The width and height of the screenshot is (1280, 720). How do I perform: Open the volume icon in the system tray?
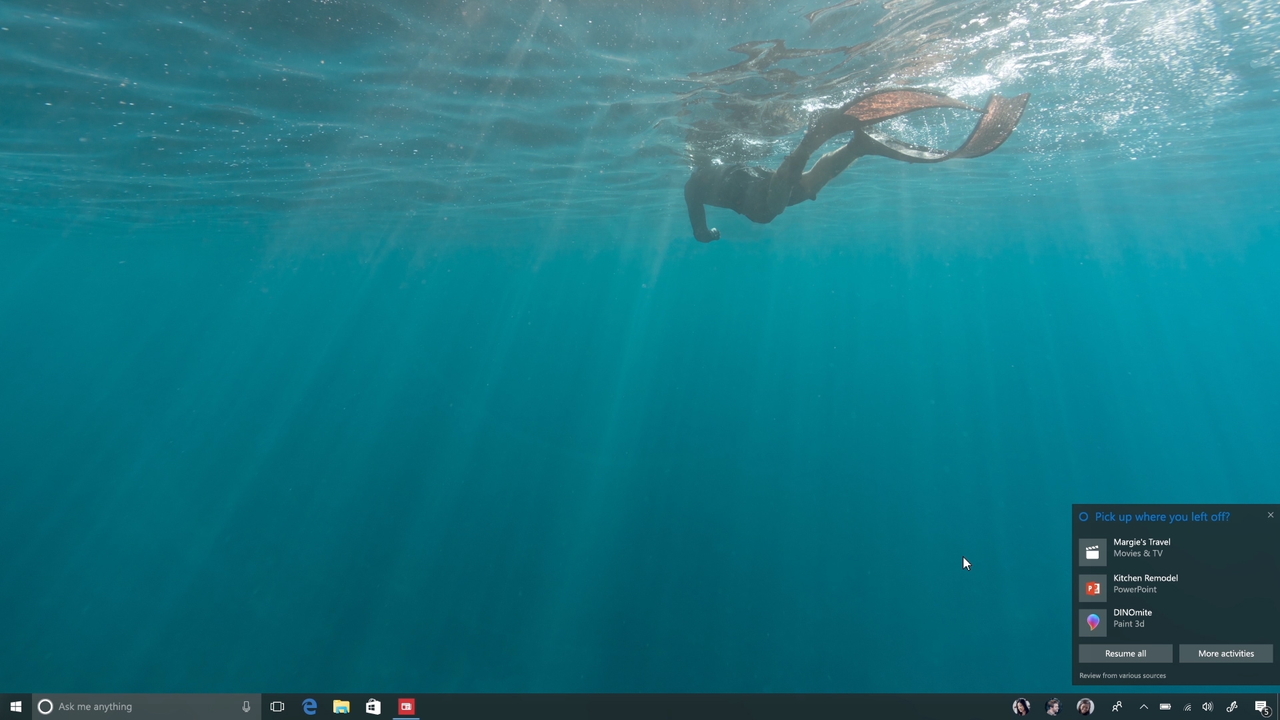click(x=1207, y=707)
